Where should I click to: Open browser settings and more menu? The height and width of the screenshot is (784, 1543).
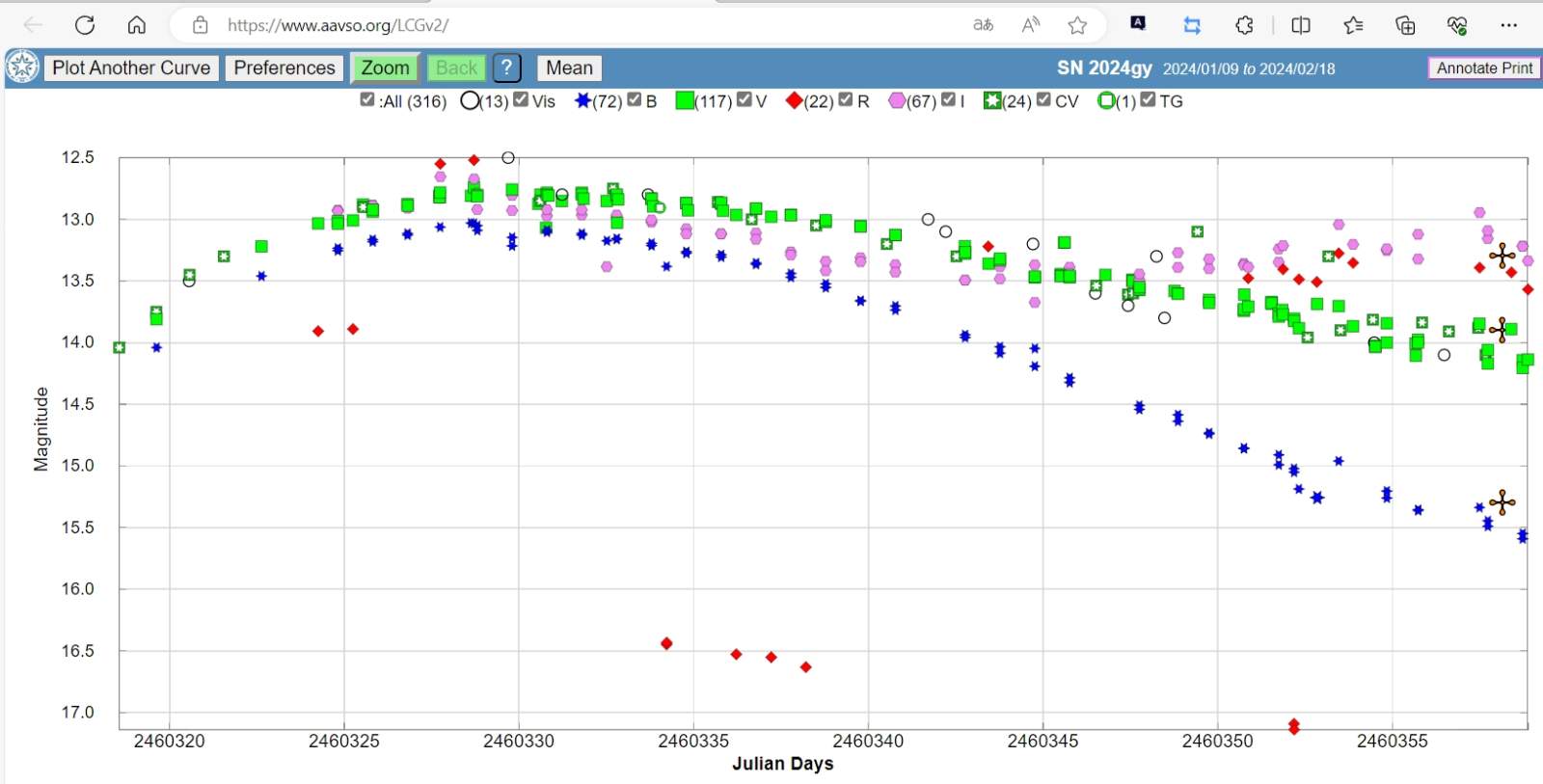click(x=1509, y=25)
